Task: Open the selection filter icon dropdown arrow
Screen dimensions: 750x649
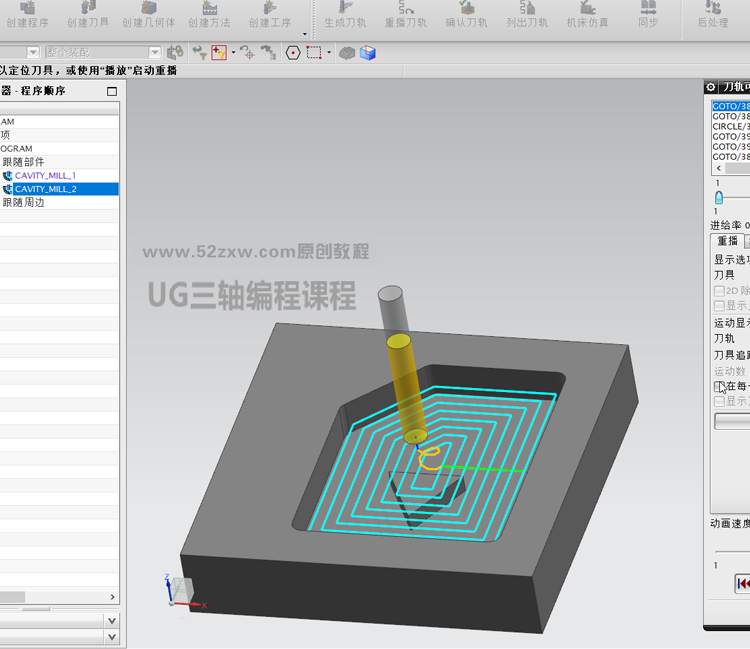Action: point(233,52)
